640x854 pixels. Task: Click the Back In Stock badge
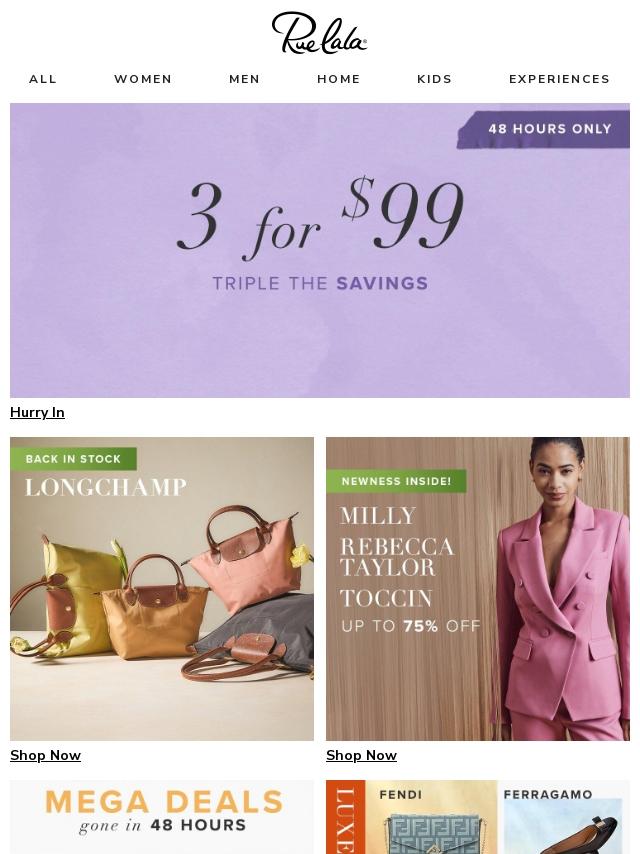pos(74,459)
